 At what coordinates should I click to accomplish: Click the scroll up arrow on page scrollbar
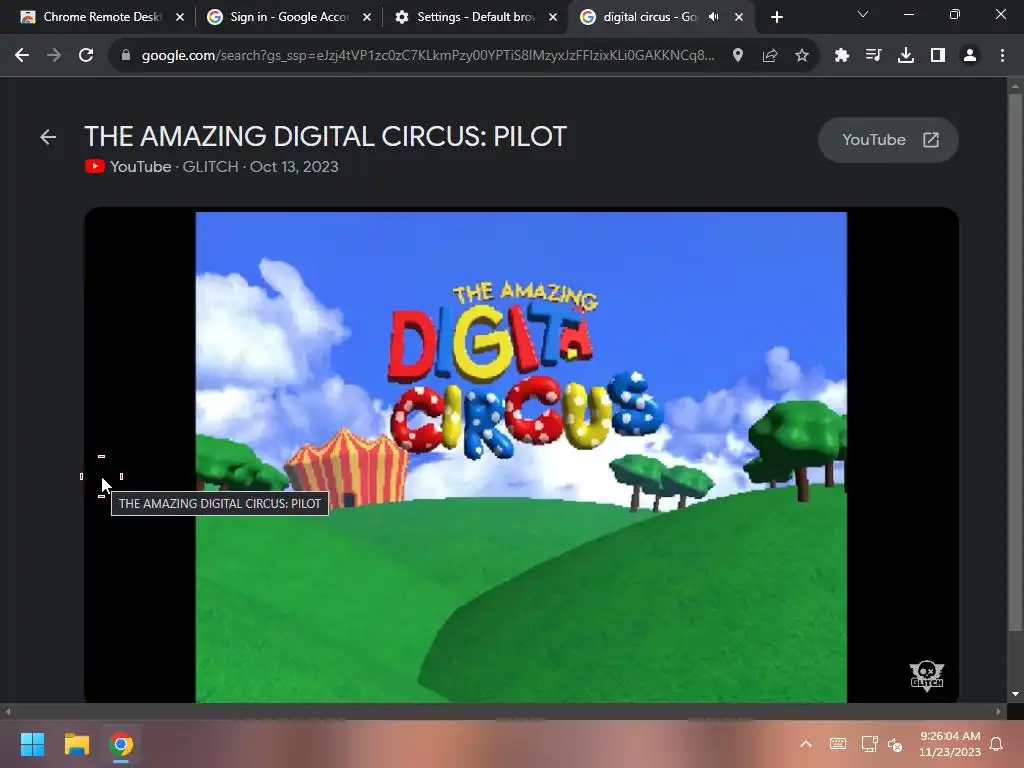click(1015, 86)
